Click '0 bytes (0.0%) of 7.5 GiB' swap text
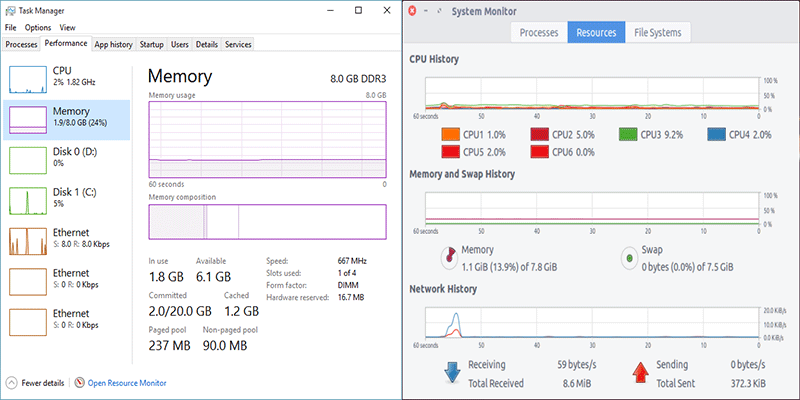Screen dimensions: 800x400 [x=687, y=267]
